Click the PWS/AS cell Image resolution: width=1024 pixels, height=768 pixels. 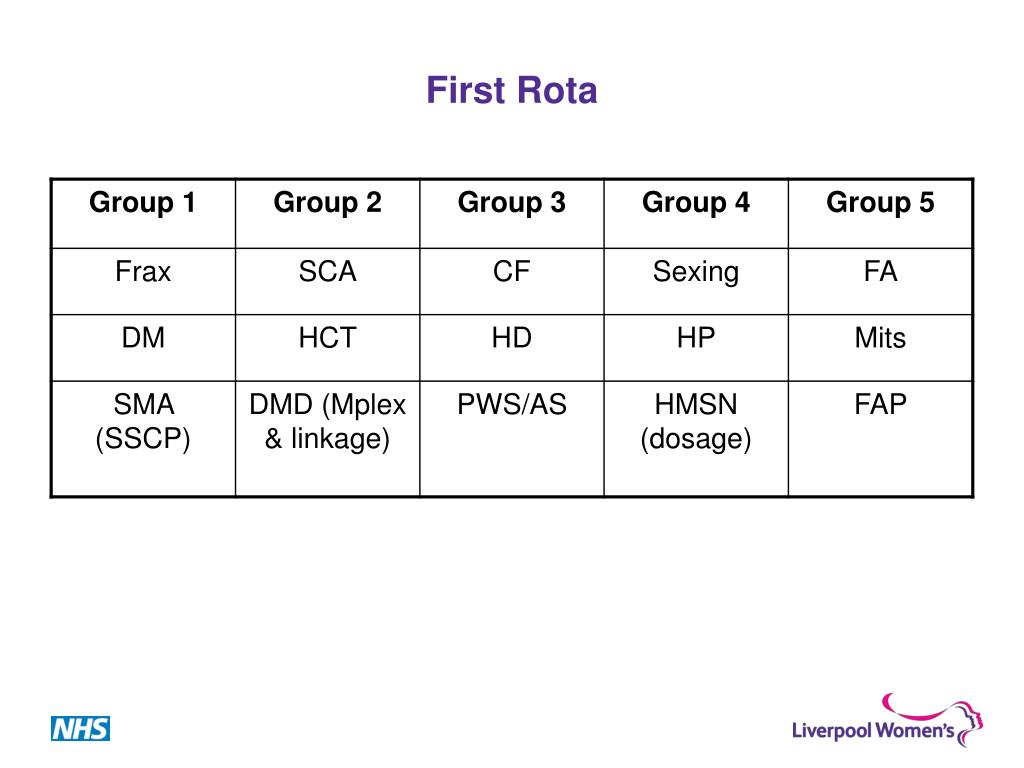click(511, 439)
